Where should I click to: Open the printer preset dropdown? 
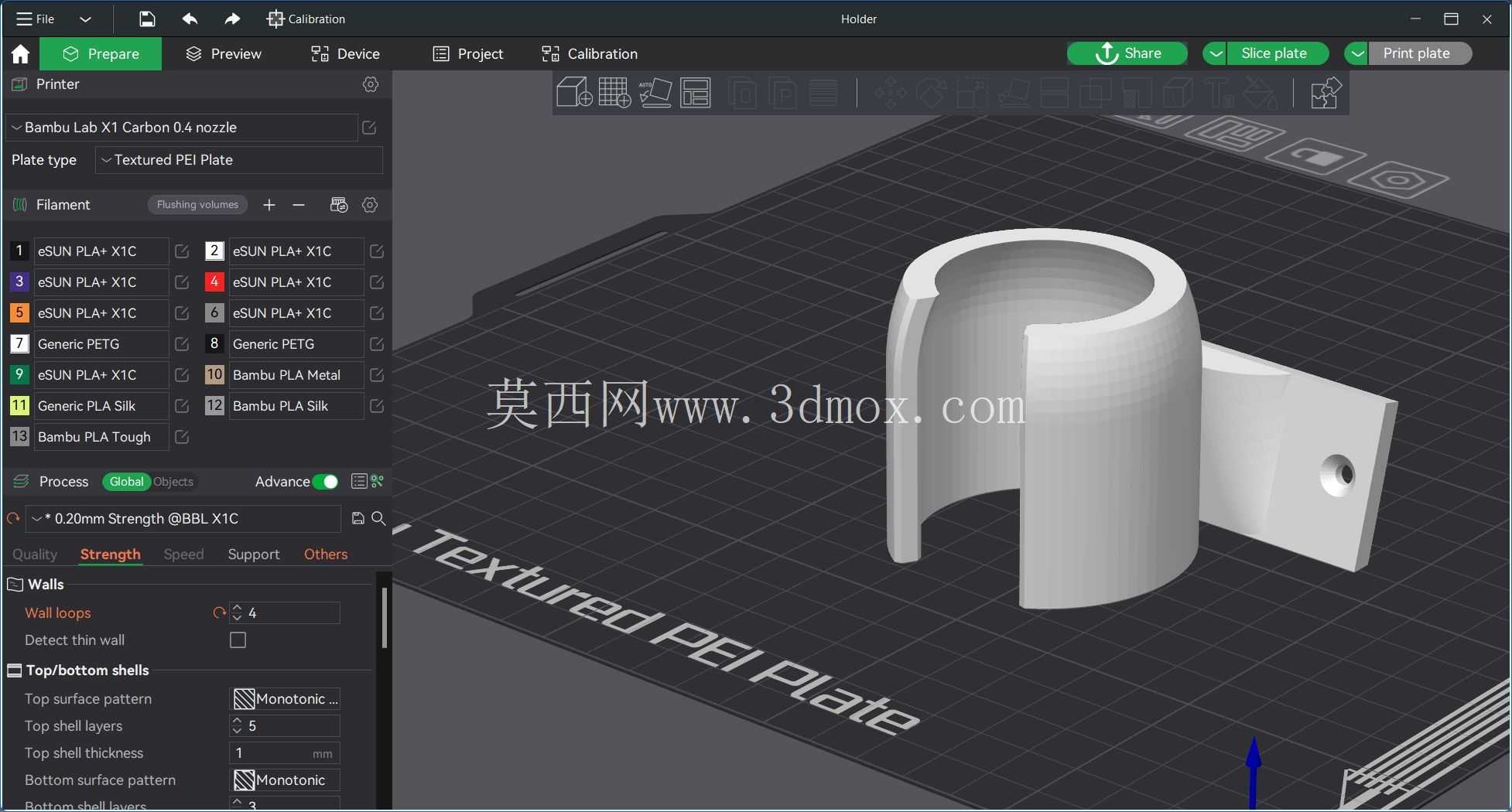click(182, 128)
